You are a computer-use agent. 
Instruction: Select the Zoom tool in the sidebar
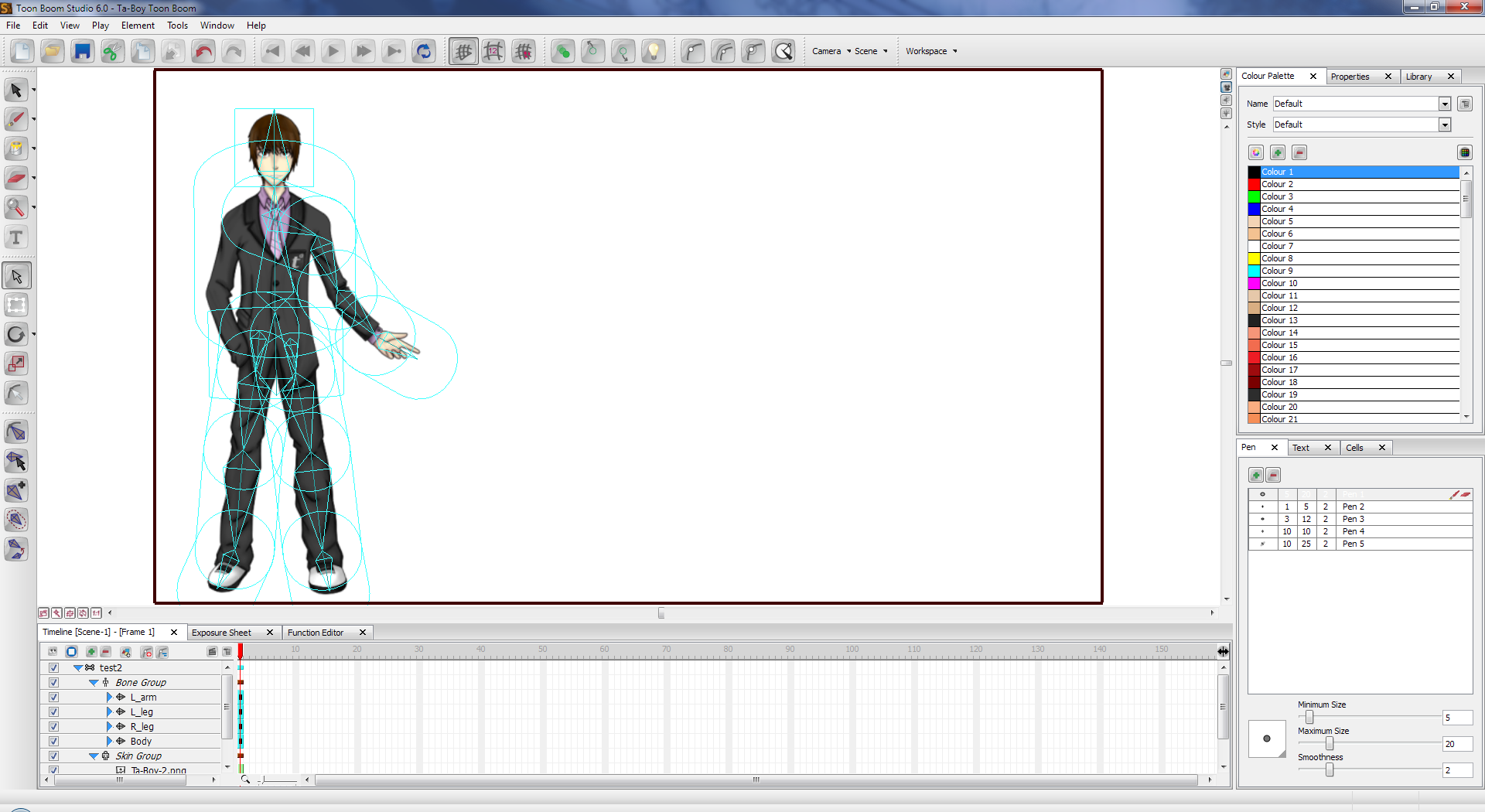coord(17,207)
